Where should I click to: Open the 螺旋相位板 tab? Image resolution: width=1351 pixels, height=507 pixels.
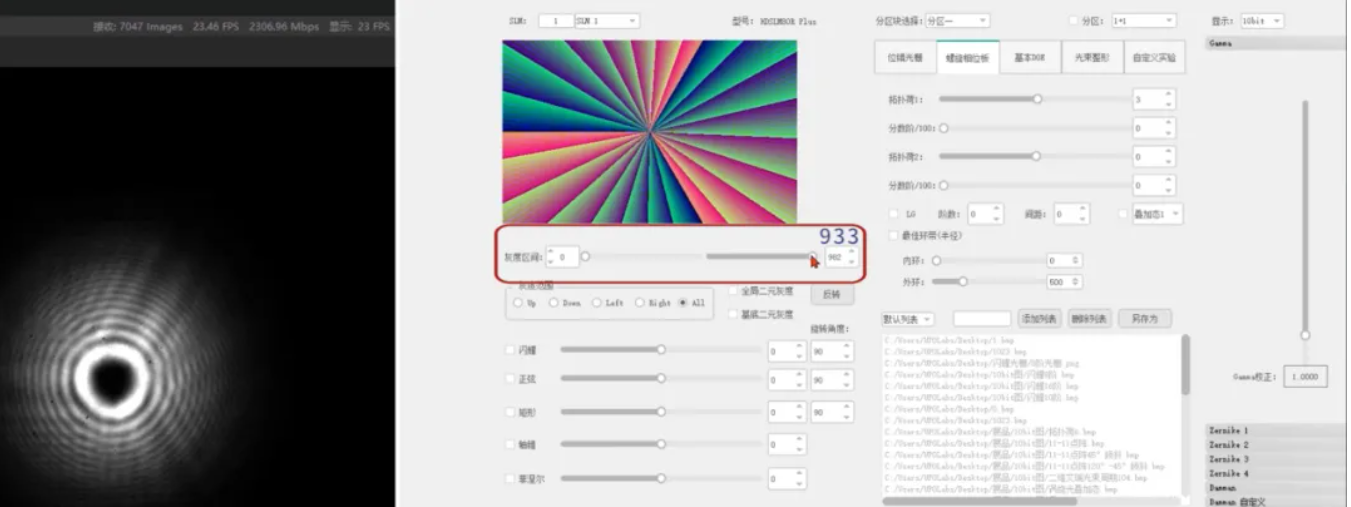967,58
